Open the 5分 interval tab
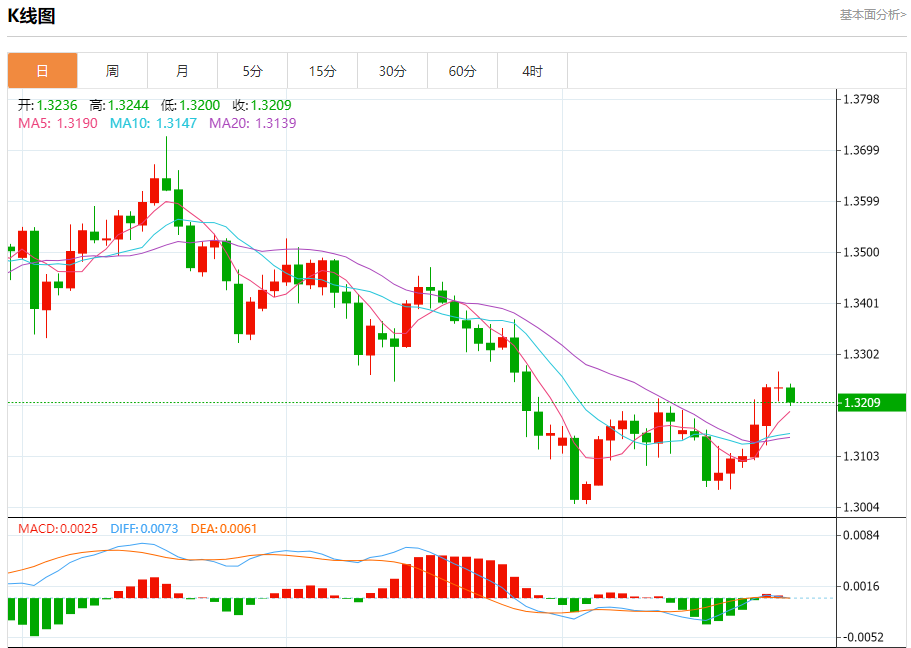Image resolution: width=911 pixels, height=648 pixels. pyautogui.click(x=252, y=71)
